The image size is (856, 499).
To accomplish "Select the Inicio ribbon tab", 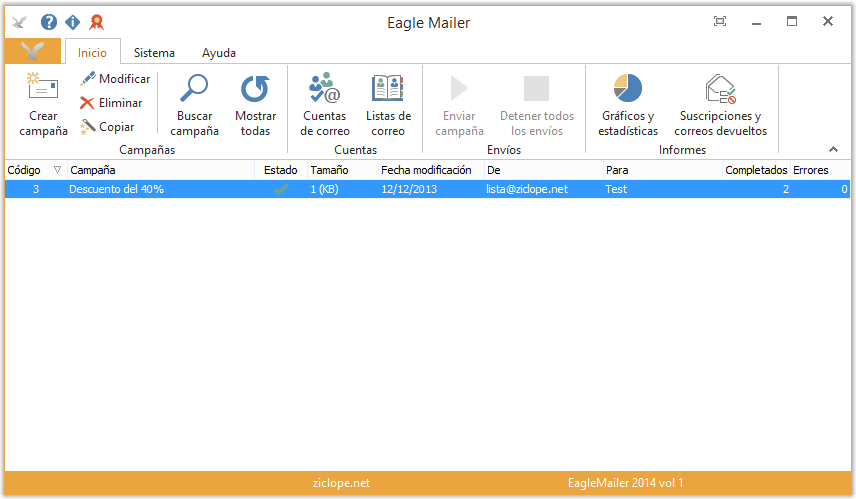I will (92, 52).
